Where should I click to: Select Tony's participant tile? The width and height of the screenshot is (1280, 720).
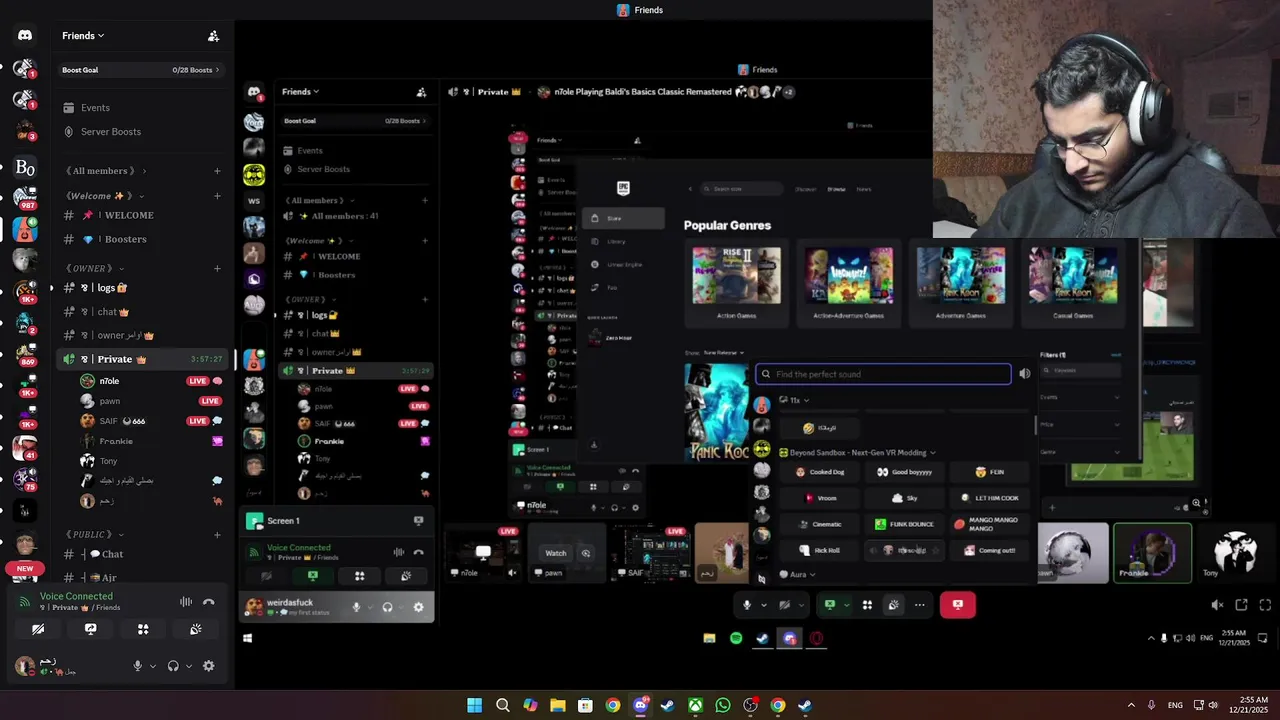(1237, 552)
